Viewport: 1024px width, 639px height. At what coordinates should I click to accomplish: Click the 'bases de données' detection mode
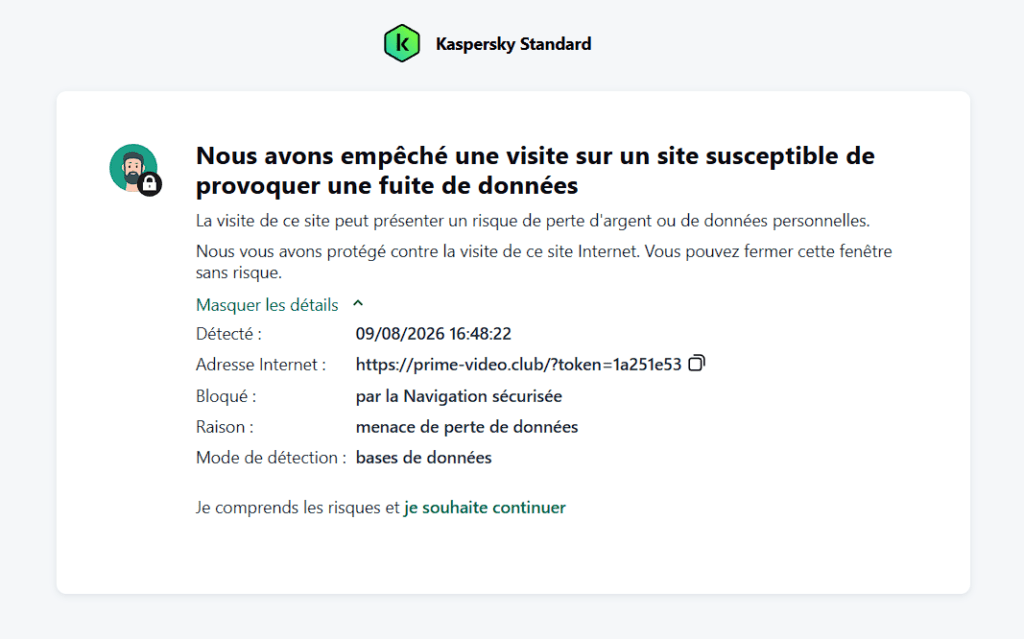coord(423,457)
